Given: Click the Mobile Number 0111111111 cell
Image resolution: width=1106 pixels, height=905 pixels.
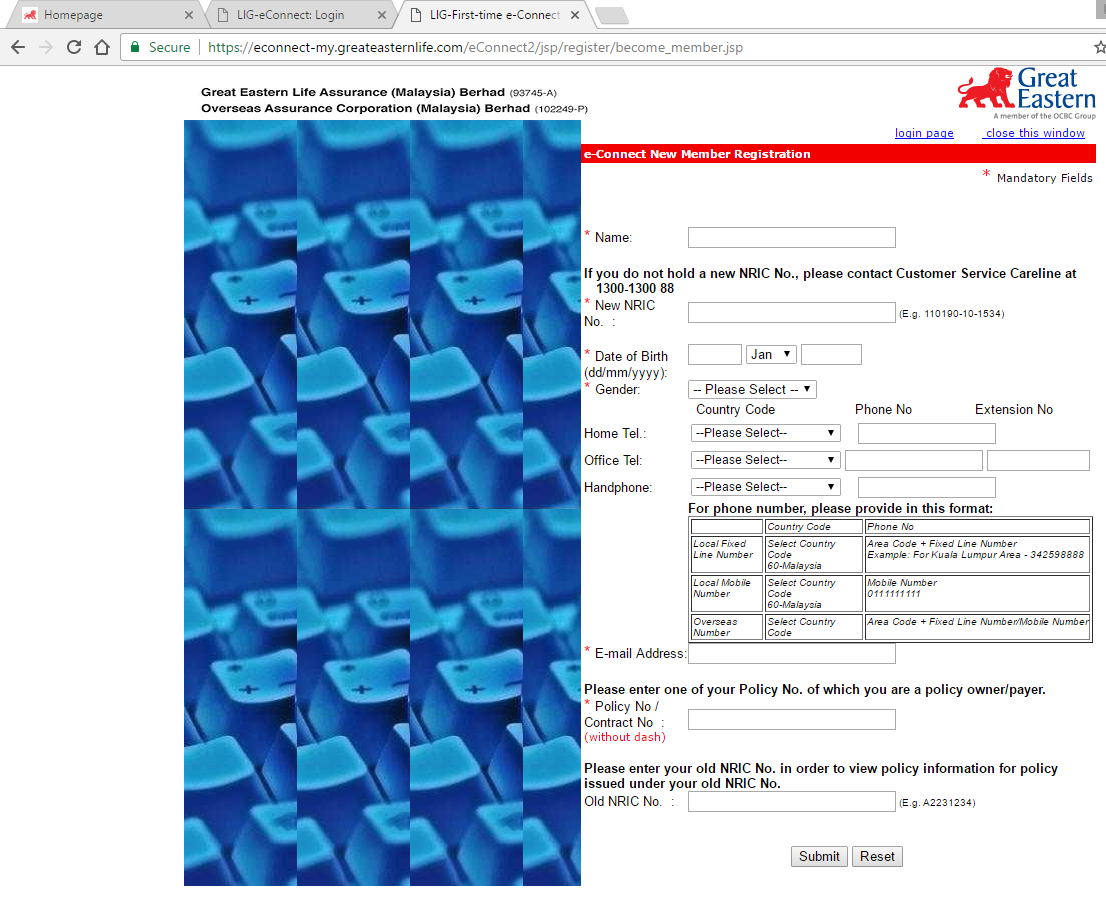Looking at the screenshot, I should pyautogui.click(x=977, y=593).
